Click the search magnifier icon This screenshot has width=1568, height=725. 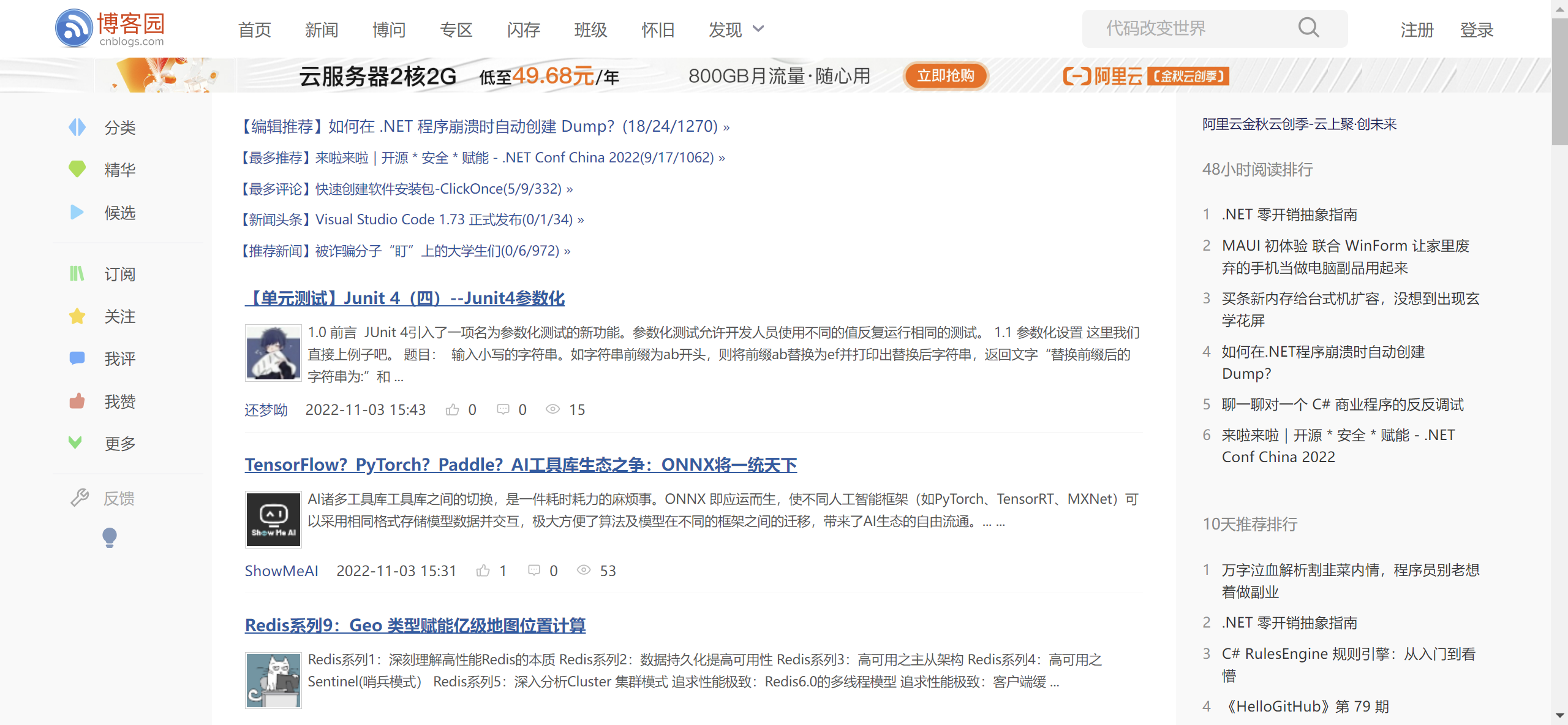[x=1308, y=28]
